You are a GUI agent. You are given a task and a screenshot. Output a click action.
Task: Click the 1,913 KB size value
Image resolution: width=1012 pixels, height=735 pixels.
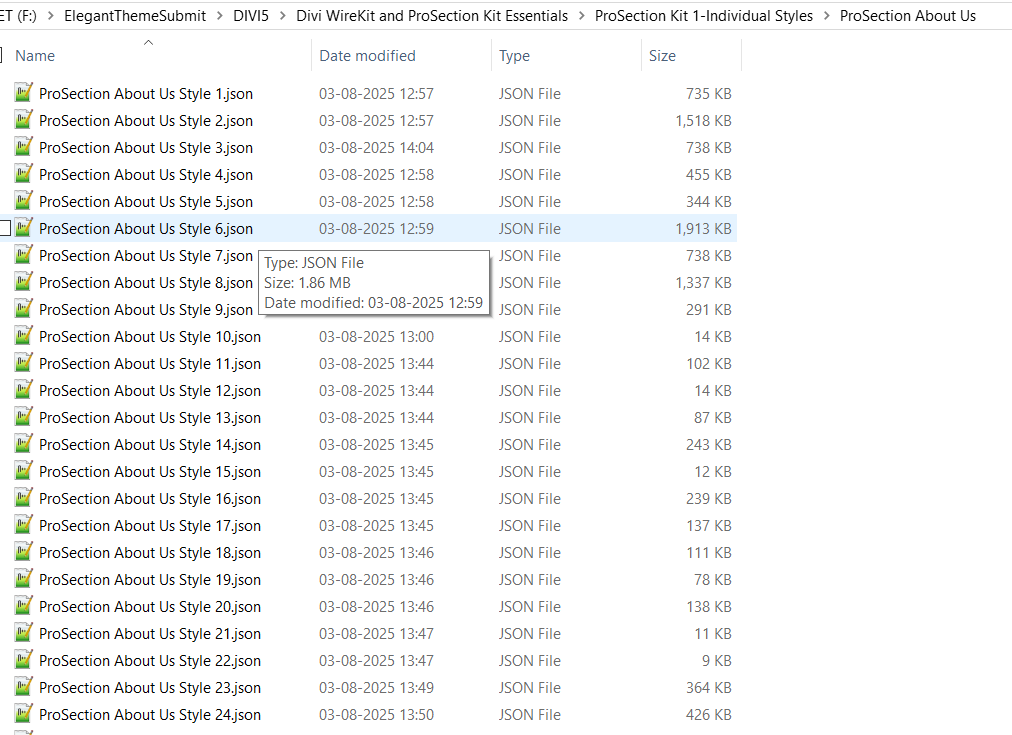[x=703, y=228]
